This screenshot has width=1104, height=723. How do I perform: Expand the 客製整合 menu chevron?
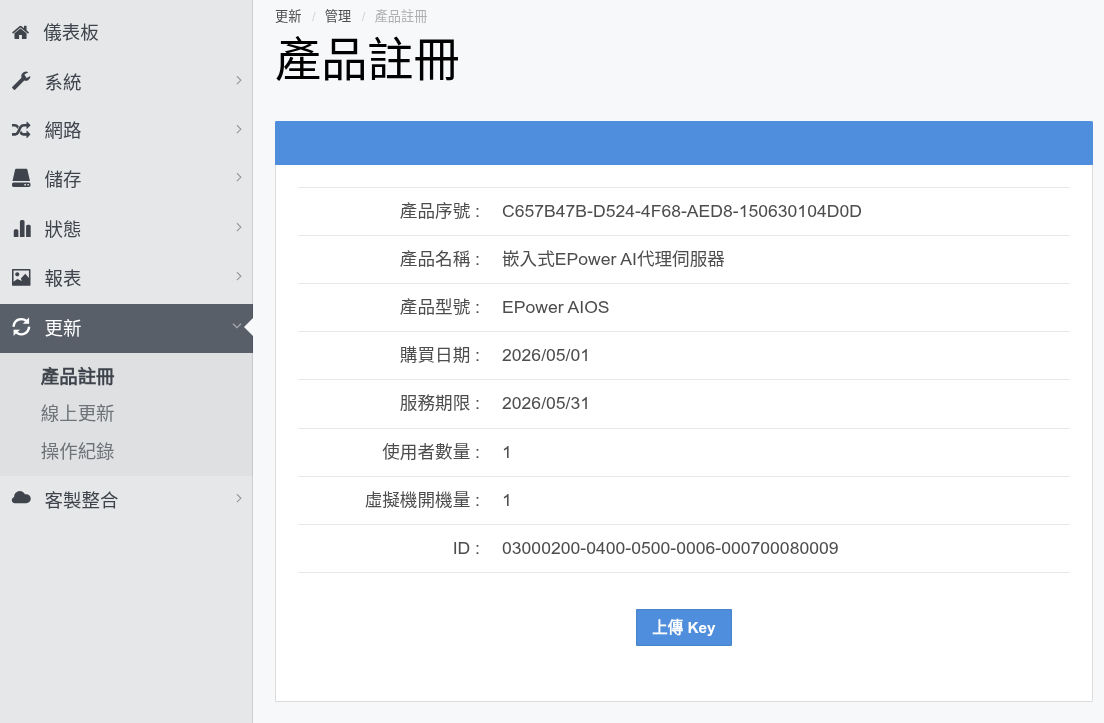point(239,498)
